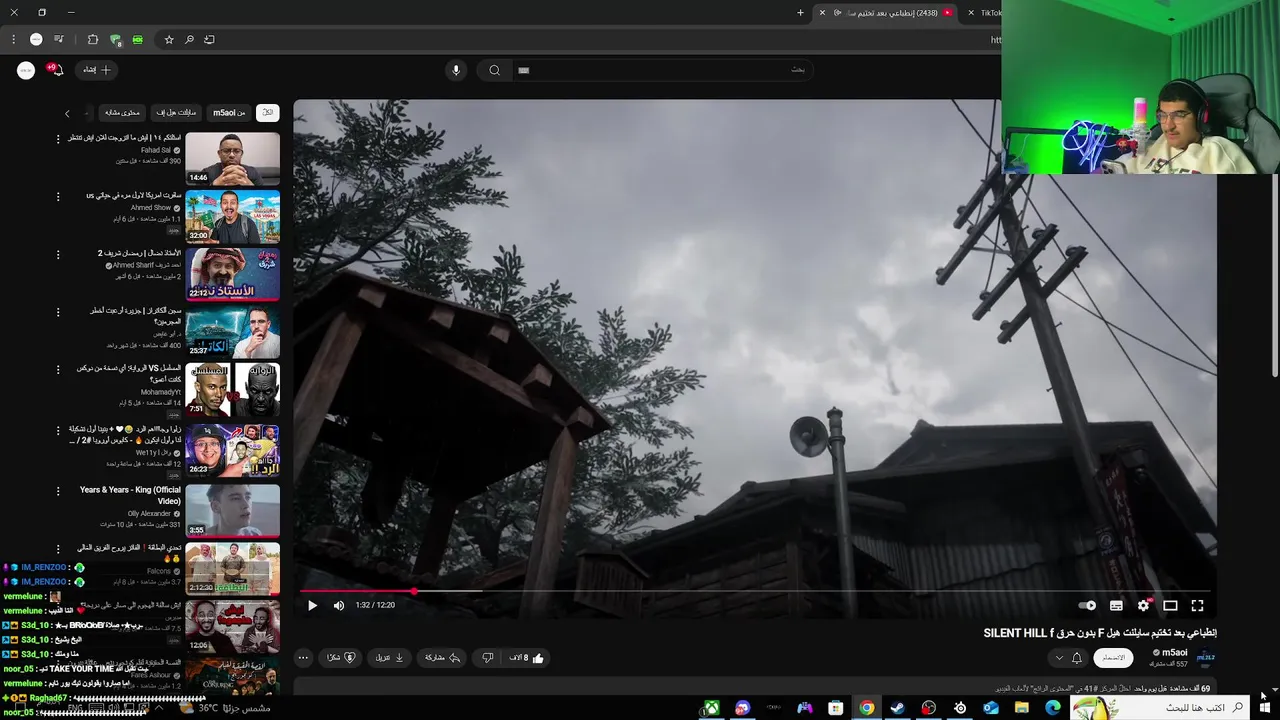Switch to theater mode view
This screenshot has height=720, width=1280.
point(1170,605)
